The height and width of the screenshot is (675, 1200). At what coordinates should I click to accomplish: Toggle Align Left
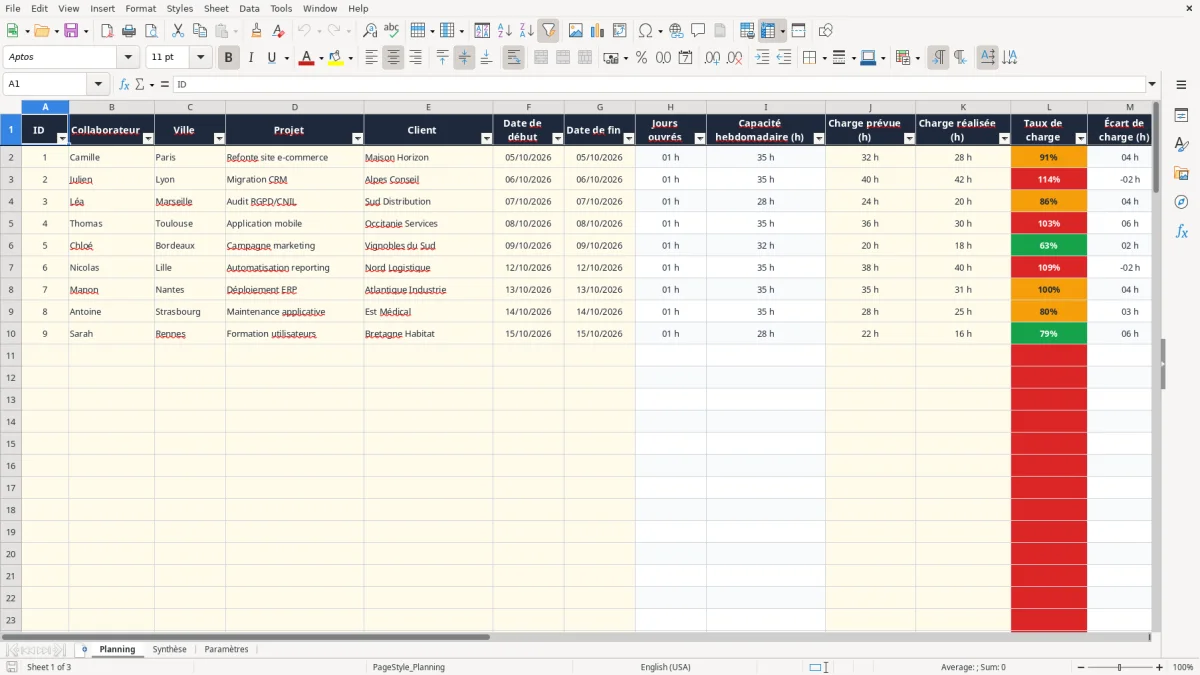click(371, 58)
